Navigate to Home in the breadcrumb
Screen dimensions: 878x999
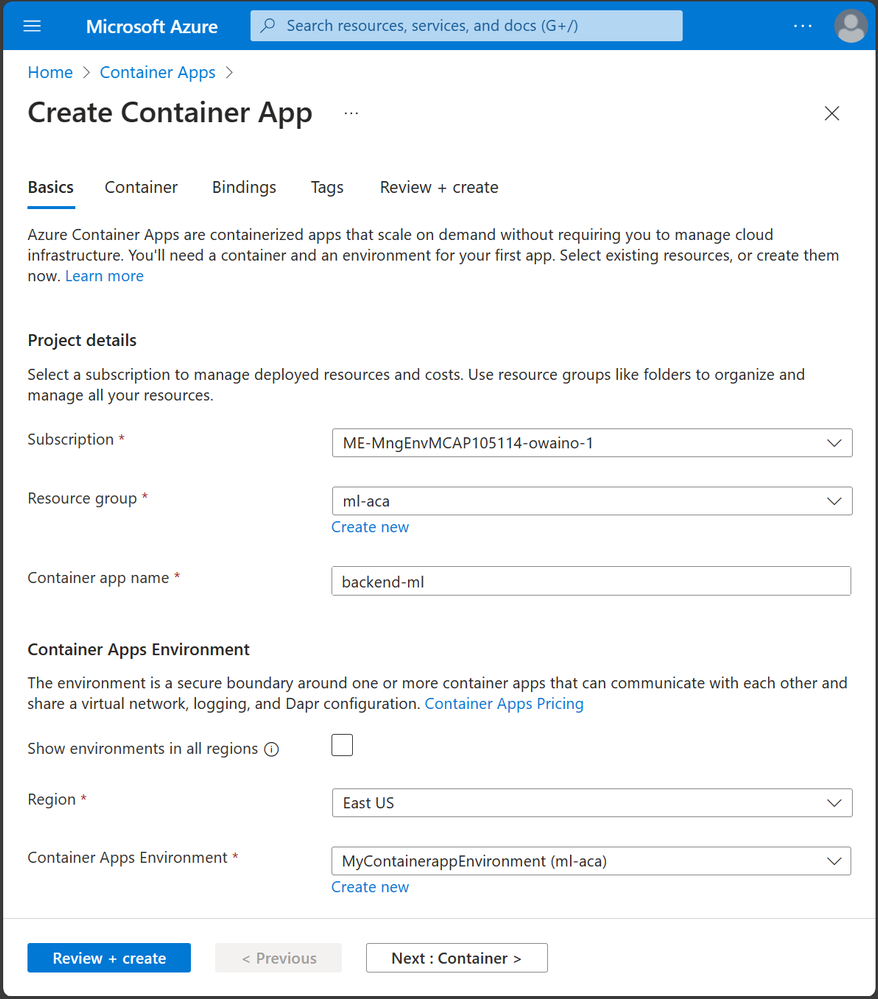coord(50,72)
